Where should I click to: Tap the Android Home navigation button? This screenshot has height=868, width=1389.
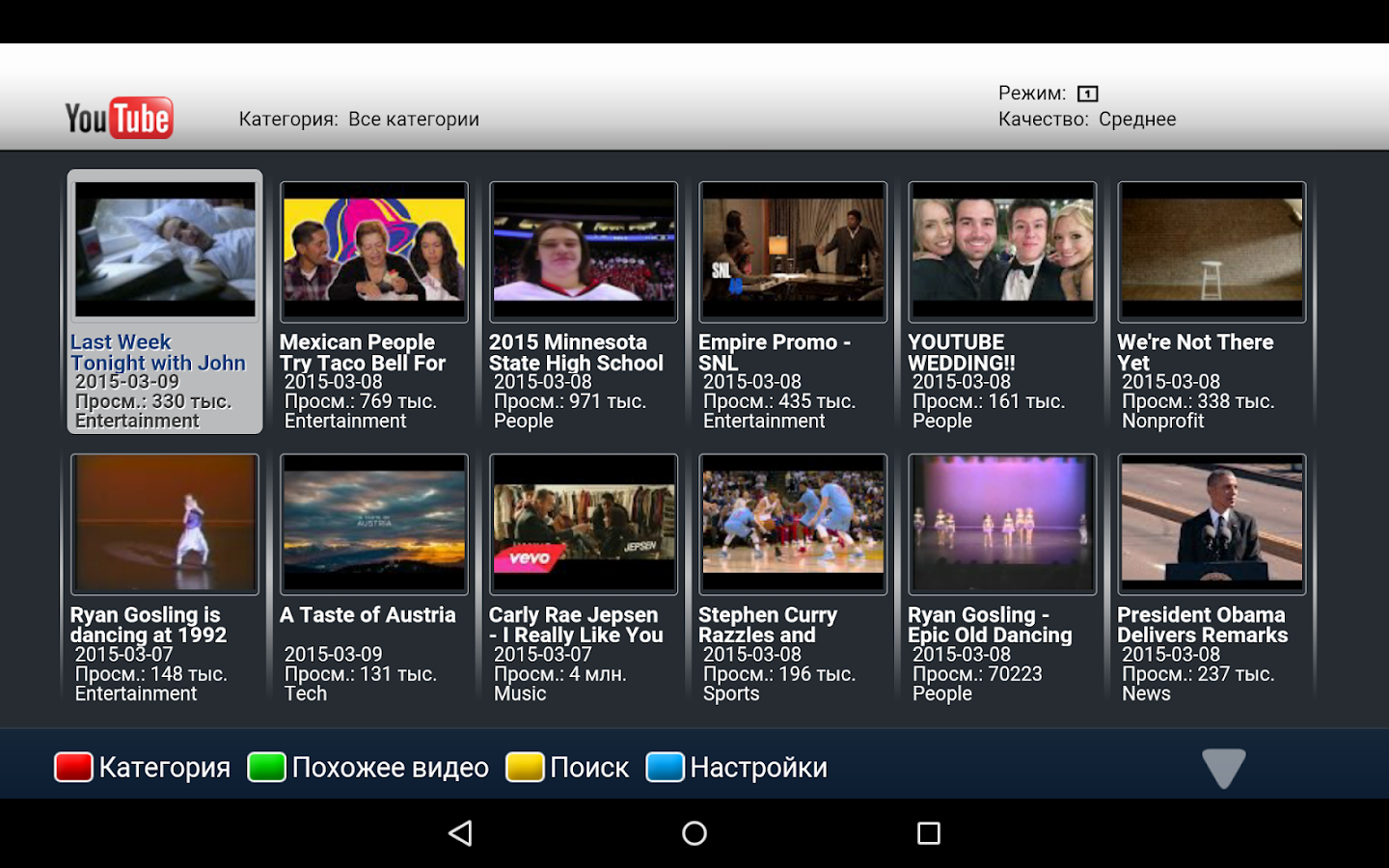[694, 833]
